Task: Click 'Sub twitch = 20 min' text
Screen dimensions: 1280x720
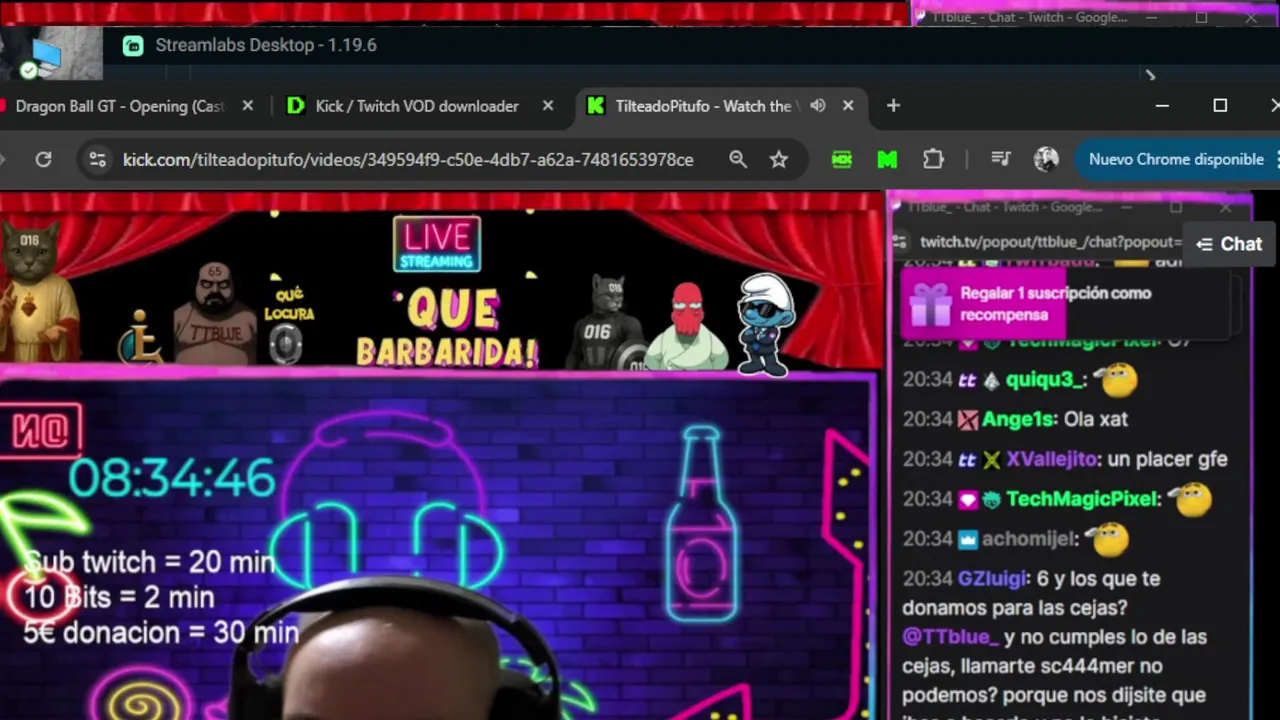Action: (x=149, y=562)
